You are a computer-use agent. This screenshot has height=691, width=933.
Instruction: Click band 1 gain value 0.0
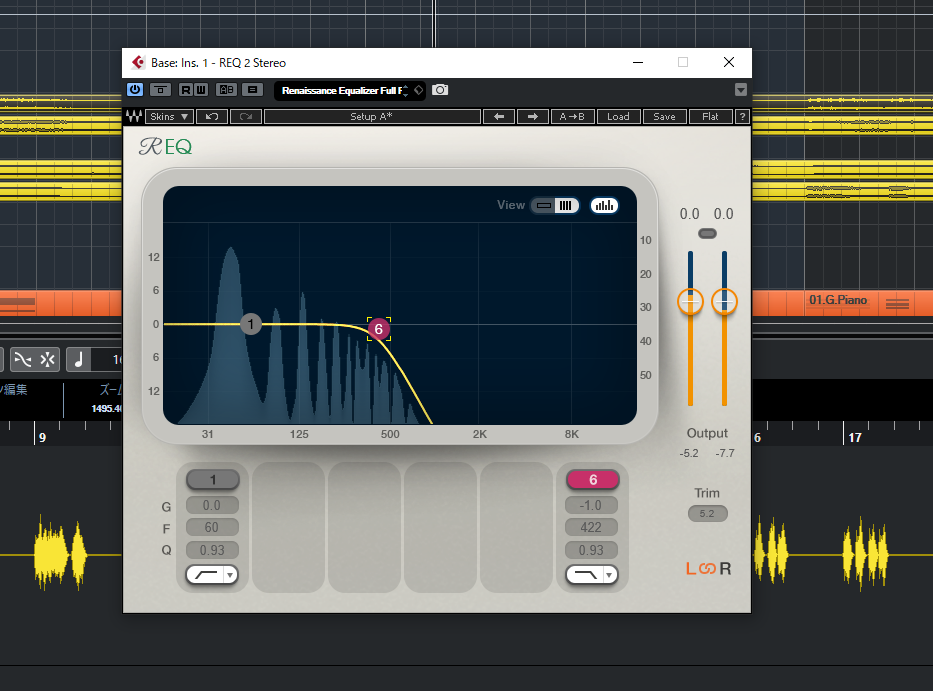coord(212,505)
